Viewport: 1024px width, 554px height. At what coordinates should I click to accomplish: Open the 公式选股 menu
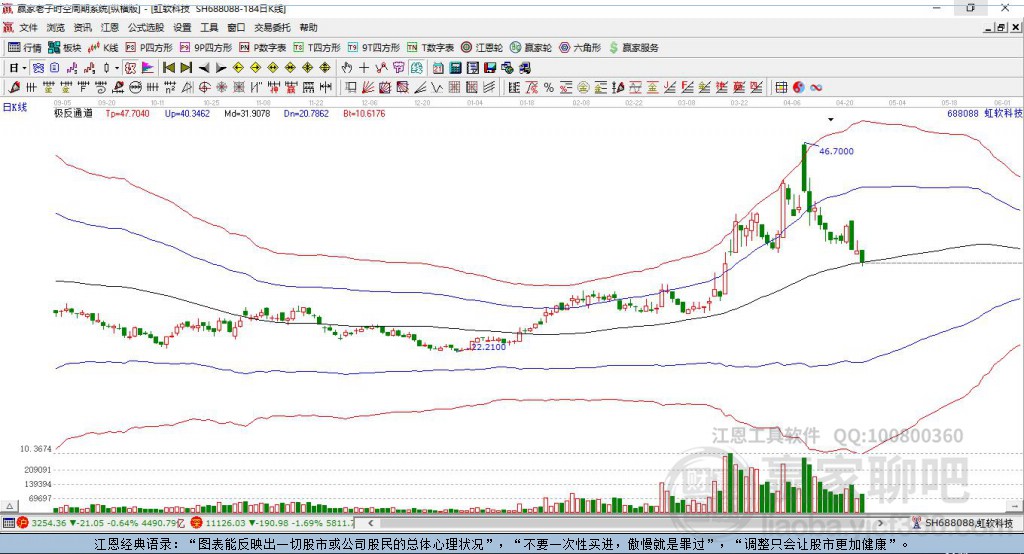[146, 27]
